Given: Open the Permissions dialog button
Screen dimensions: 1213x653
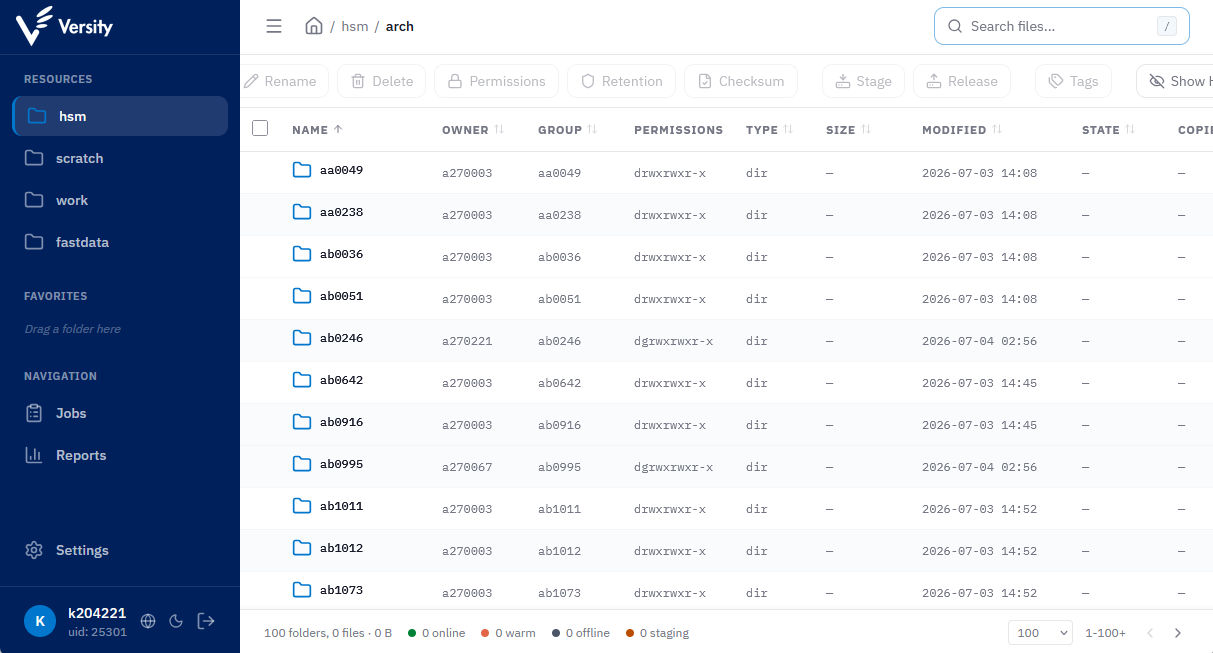Looking at the screenshot, I should pyautogui.click(x=496, y=81).
